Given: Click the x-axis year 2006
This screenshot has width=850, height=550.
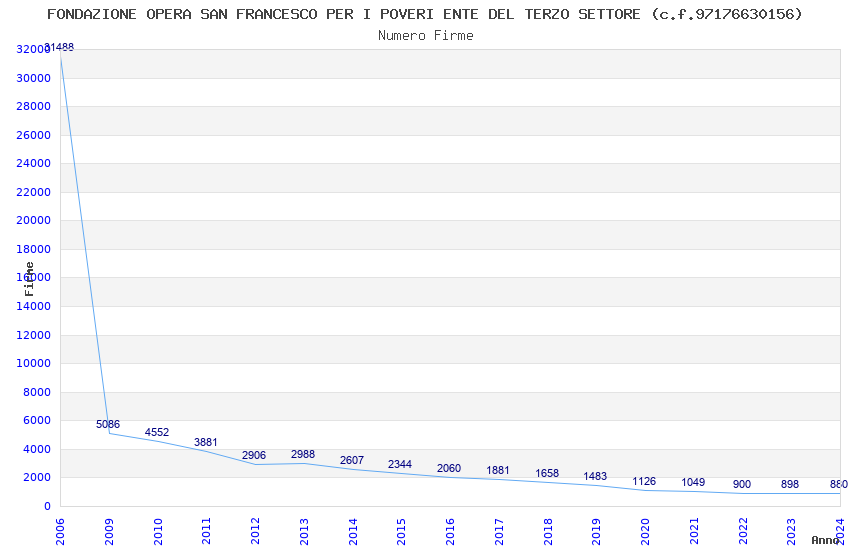Looking at the screenshot, I should (60, 532).
